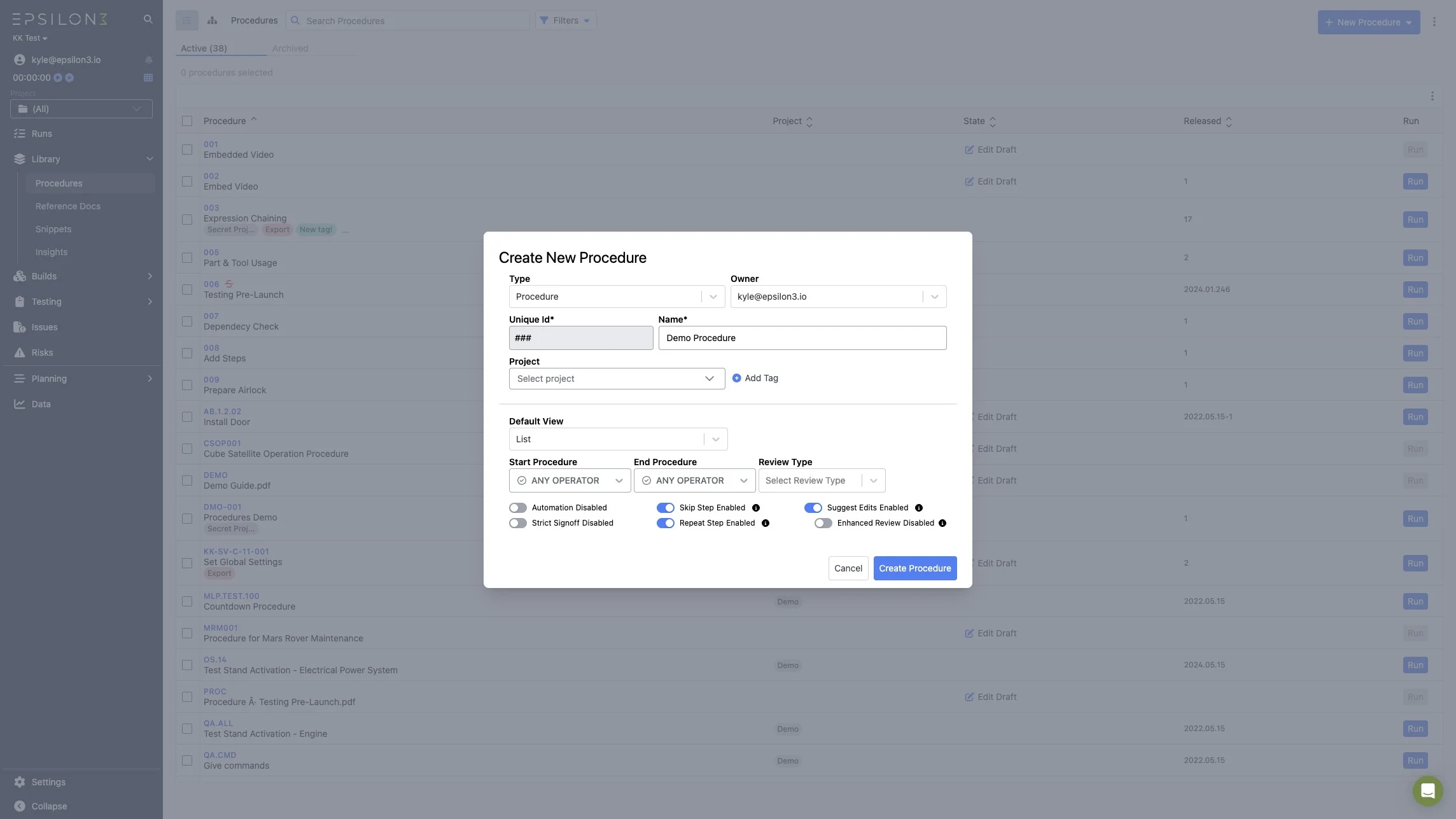
Task: Click the Cancel button
Action: point(848,568)
